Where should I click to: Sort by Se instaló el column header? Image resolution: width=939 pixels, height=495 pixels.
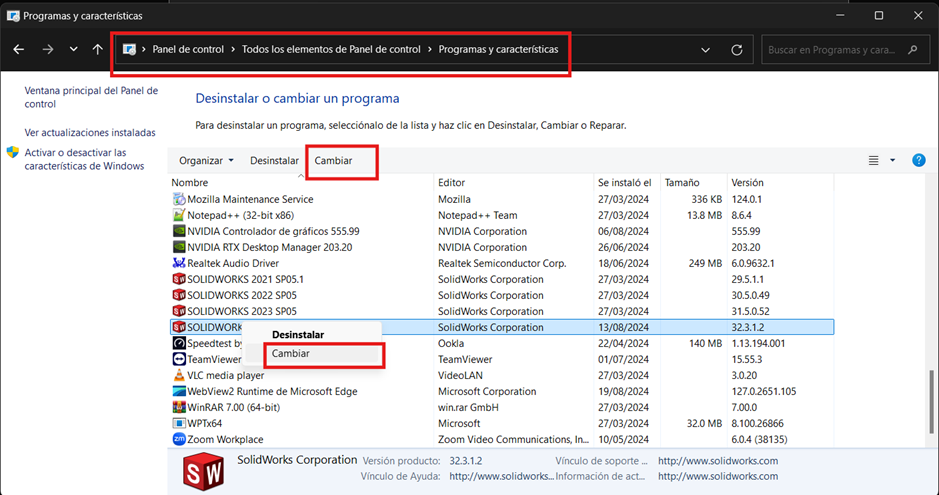(x=626, y=183)
